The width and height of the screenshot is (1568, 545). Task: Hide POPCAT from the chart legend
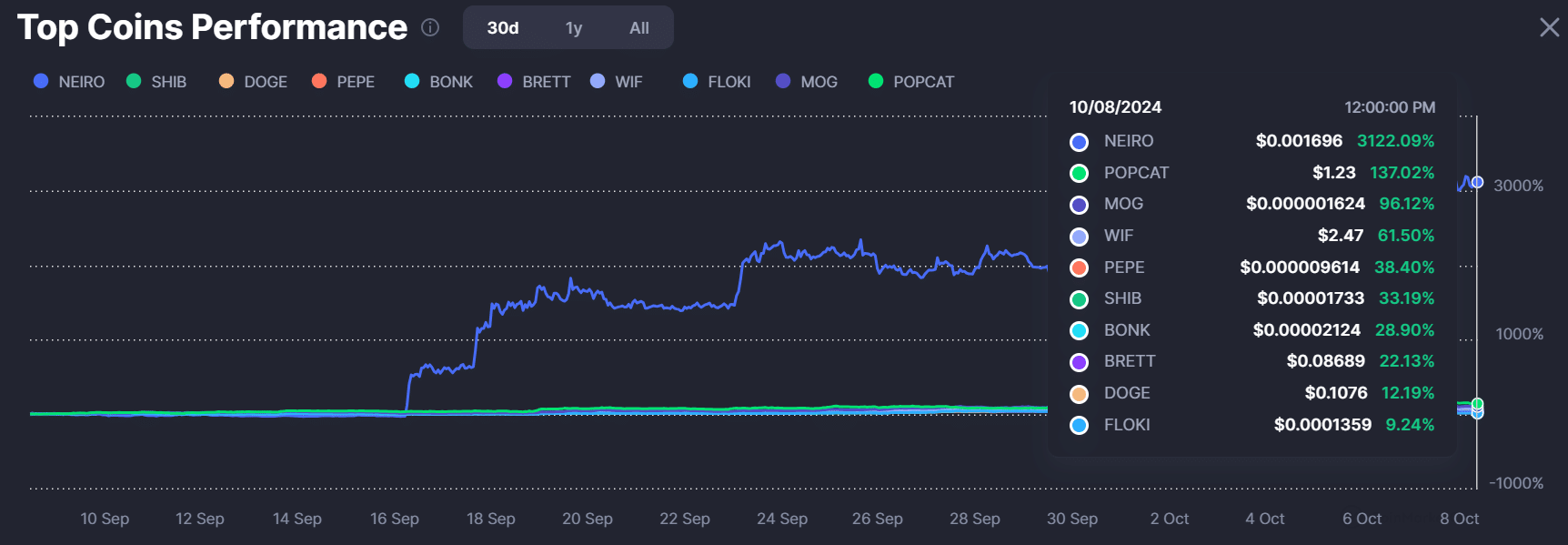911,82
